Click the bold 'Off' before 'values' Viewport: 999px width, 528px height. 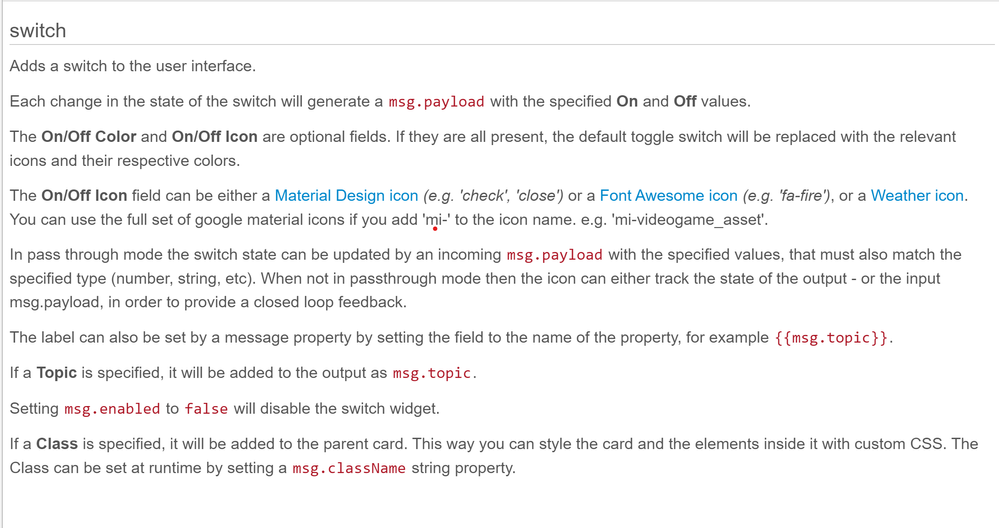685,101
